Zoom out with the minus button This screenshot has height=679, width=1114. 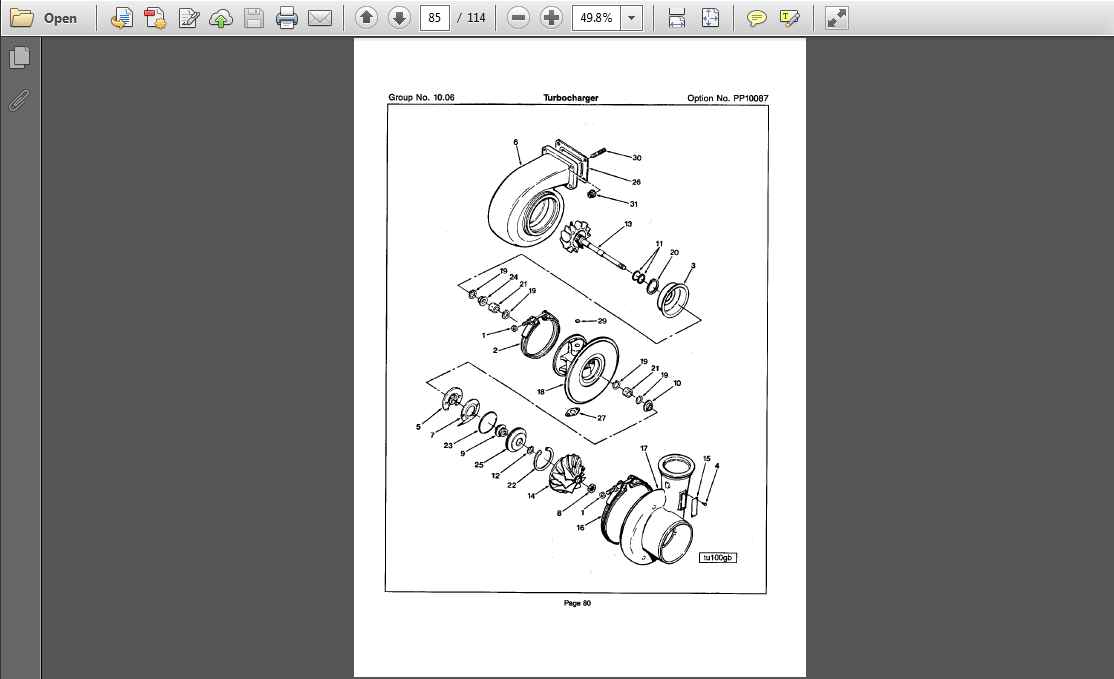click(519, 18)
